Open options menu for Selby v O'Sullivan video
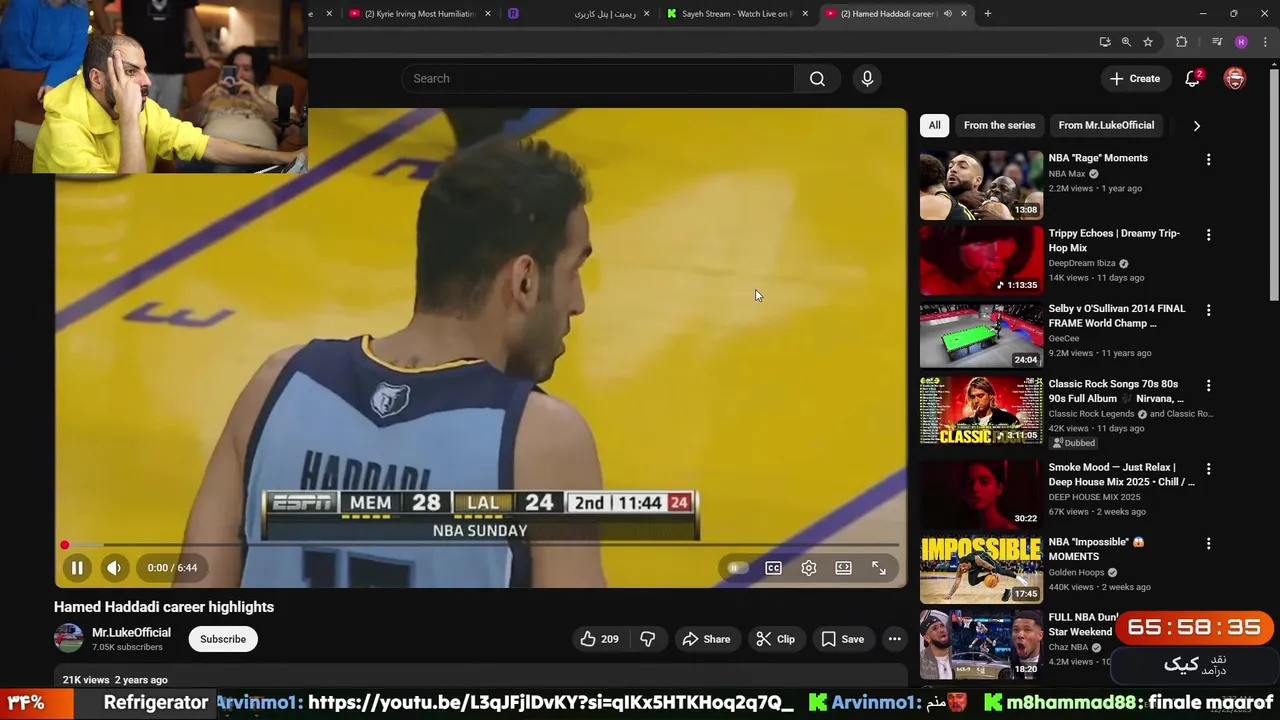This screenshot has height=720, width=1280. click(x=1208, y=310)
